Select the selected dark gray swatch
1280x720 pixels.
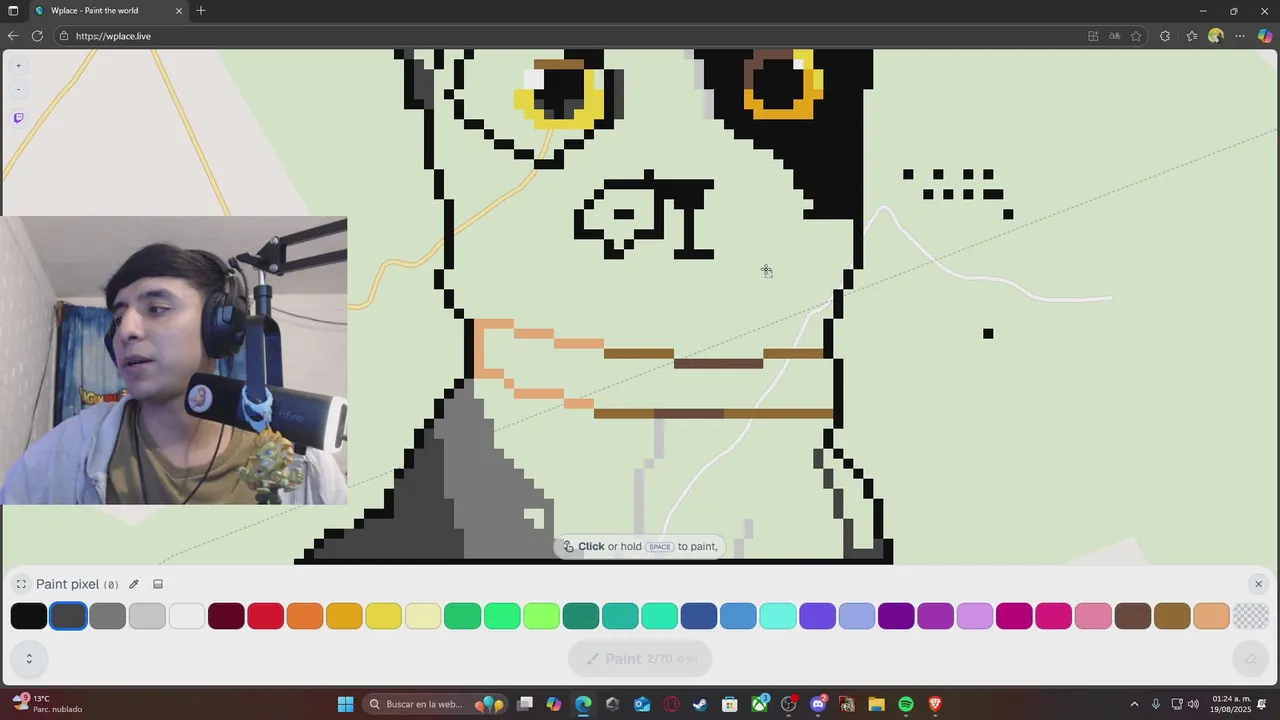tap(68, 616)
